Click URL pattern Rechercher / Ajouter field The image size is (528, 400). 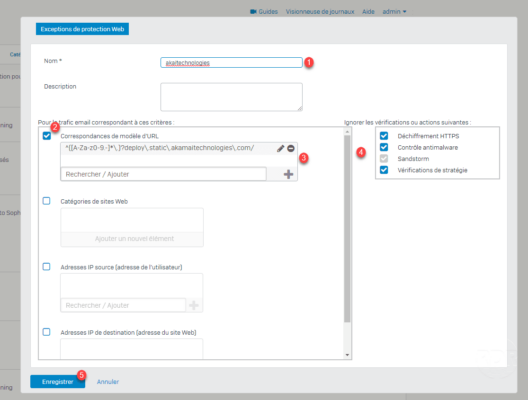click(x=164, y=174)
